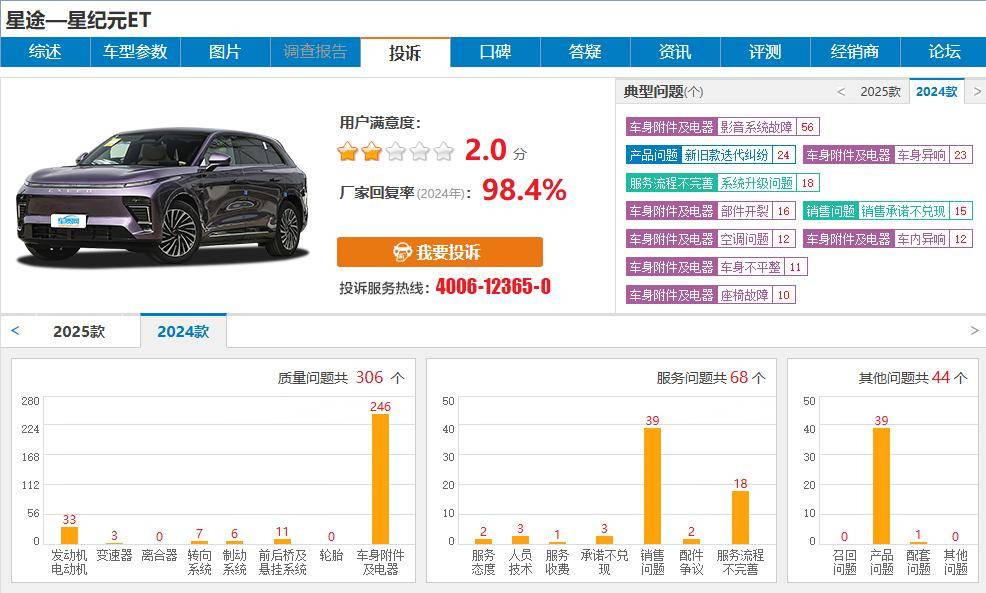Click the headset icon on 我要投诉 button

(402, 252)
